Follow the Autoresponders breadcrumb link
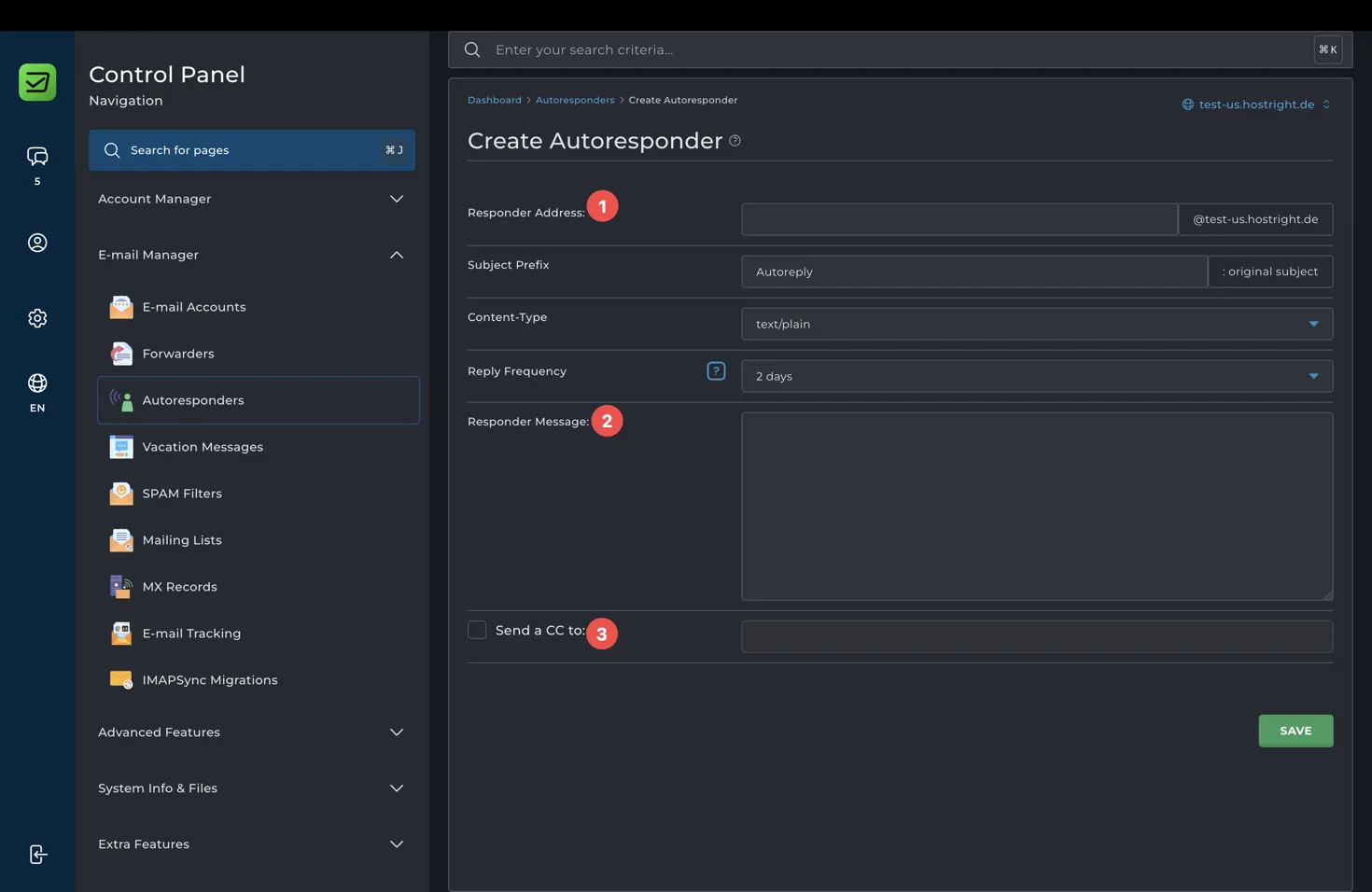This screenshot has width=1372, height=892. click(x=575, y=100)
